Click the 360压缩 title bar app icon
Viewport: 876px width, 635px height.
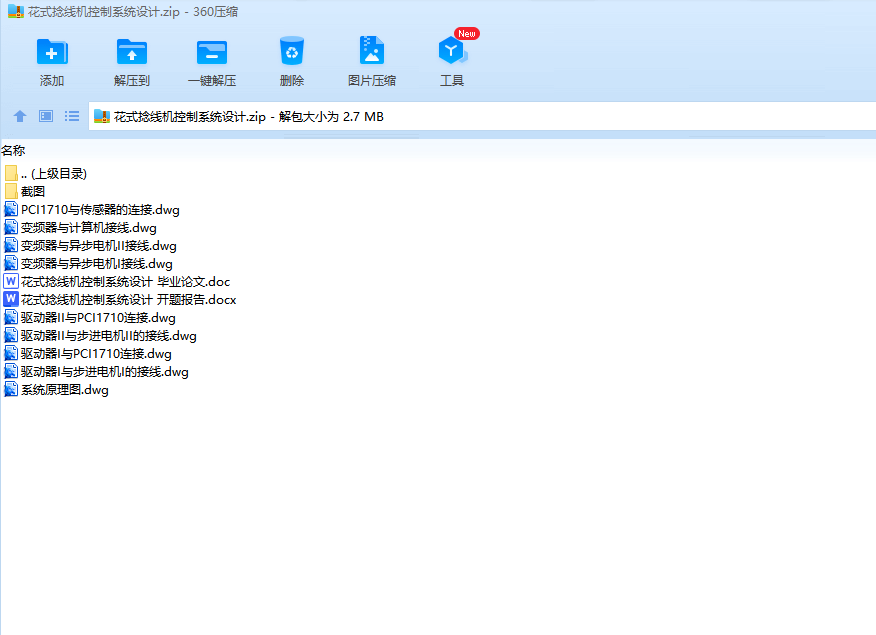[16, 11]
